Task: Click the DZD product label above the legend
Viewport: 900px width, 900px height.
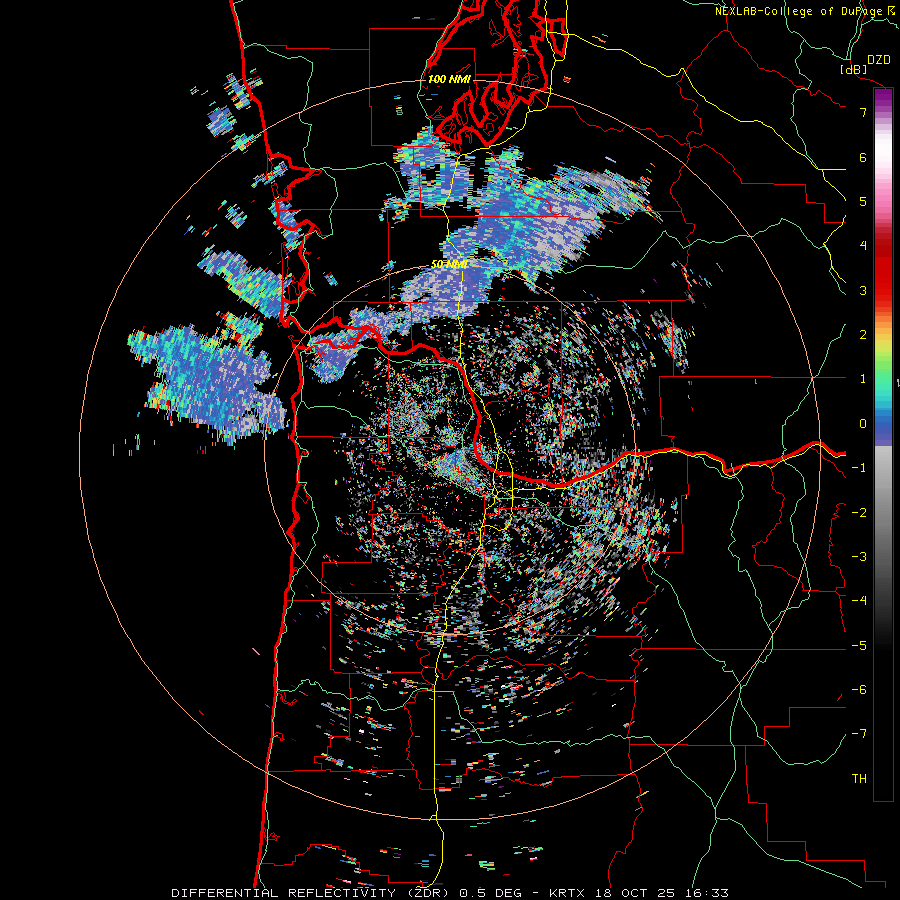Action: pyautogui.click(x=878, y=60)
